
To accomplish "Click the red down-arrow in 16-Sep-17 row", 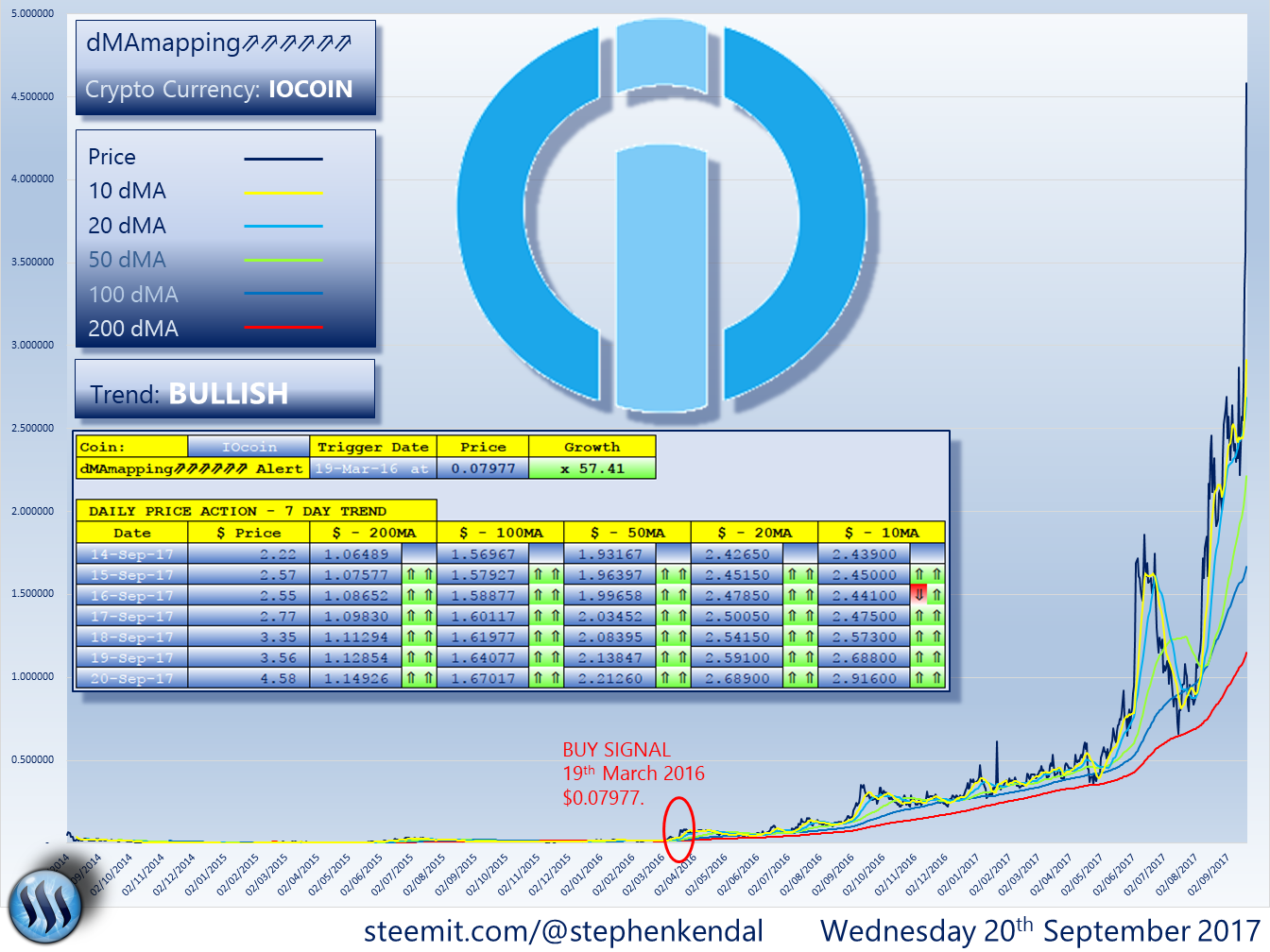I will [918, 595].
